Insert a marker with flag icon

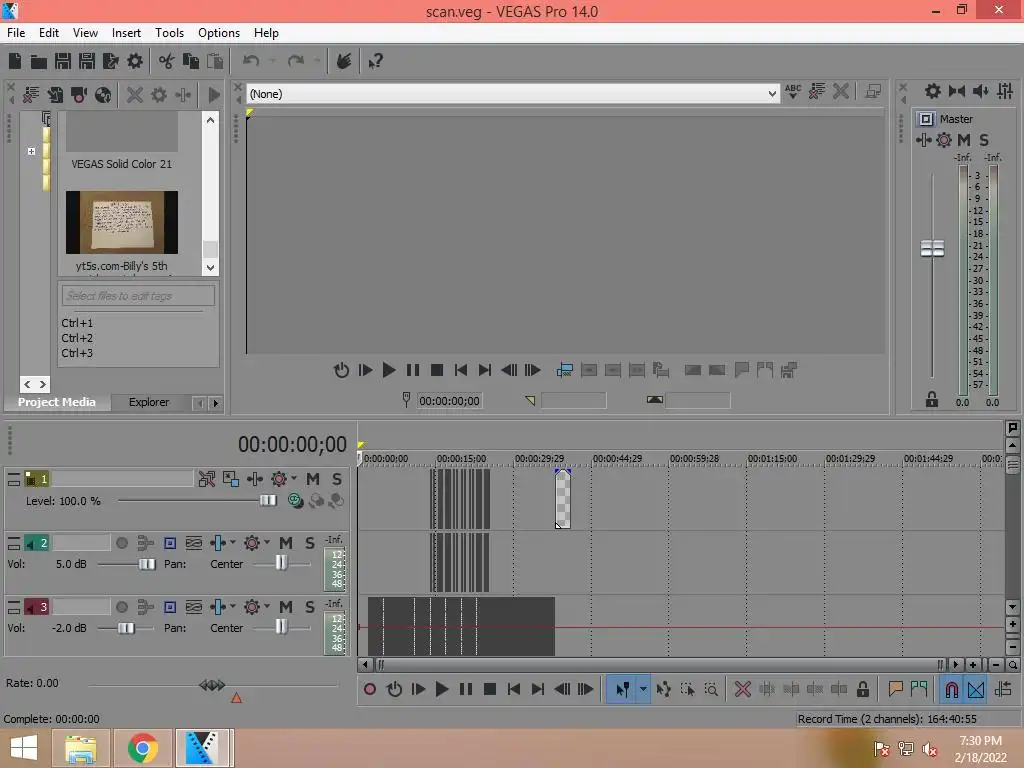coord(895,689)
